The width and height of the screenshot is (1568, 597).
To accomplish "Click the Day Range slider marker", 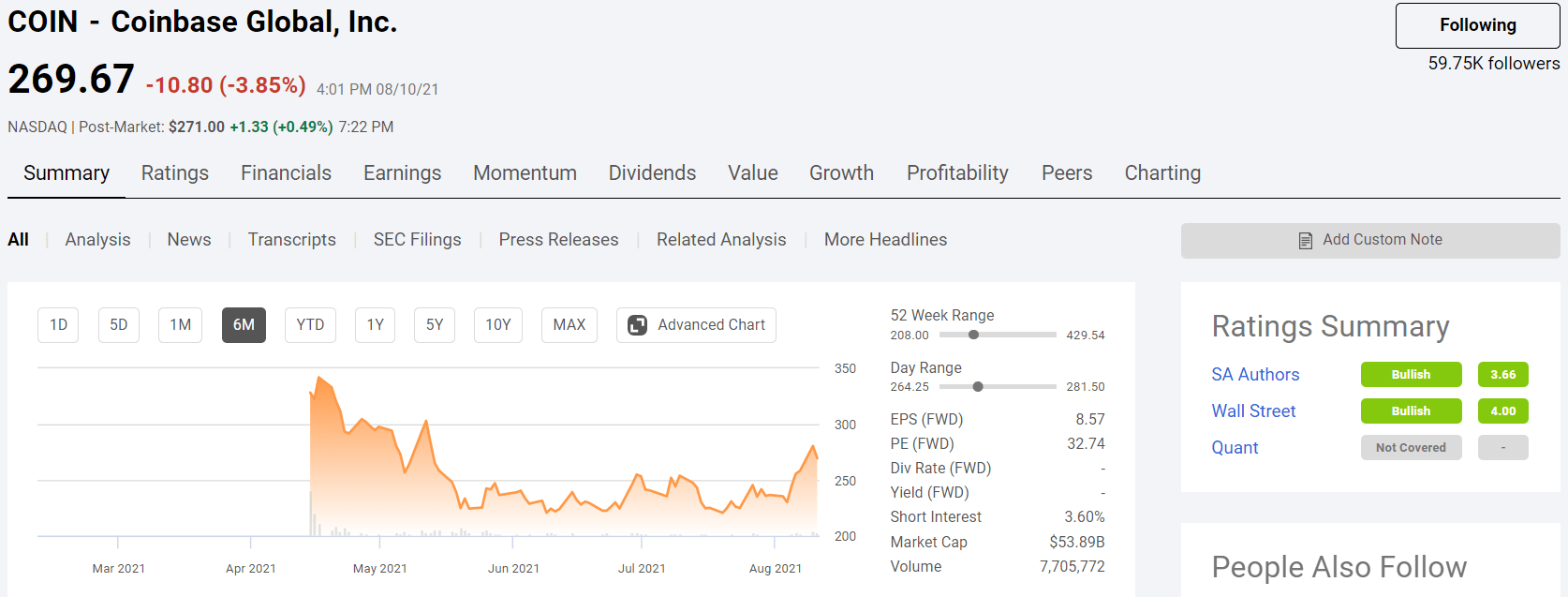I will click(x=978, y=387).
